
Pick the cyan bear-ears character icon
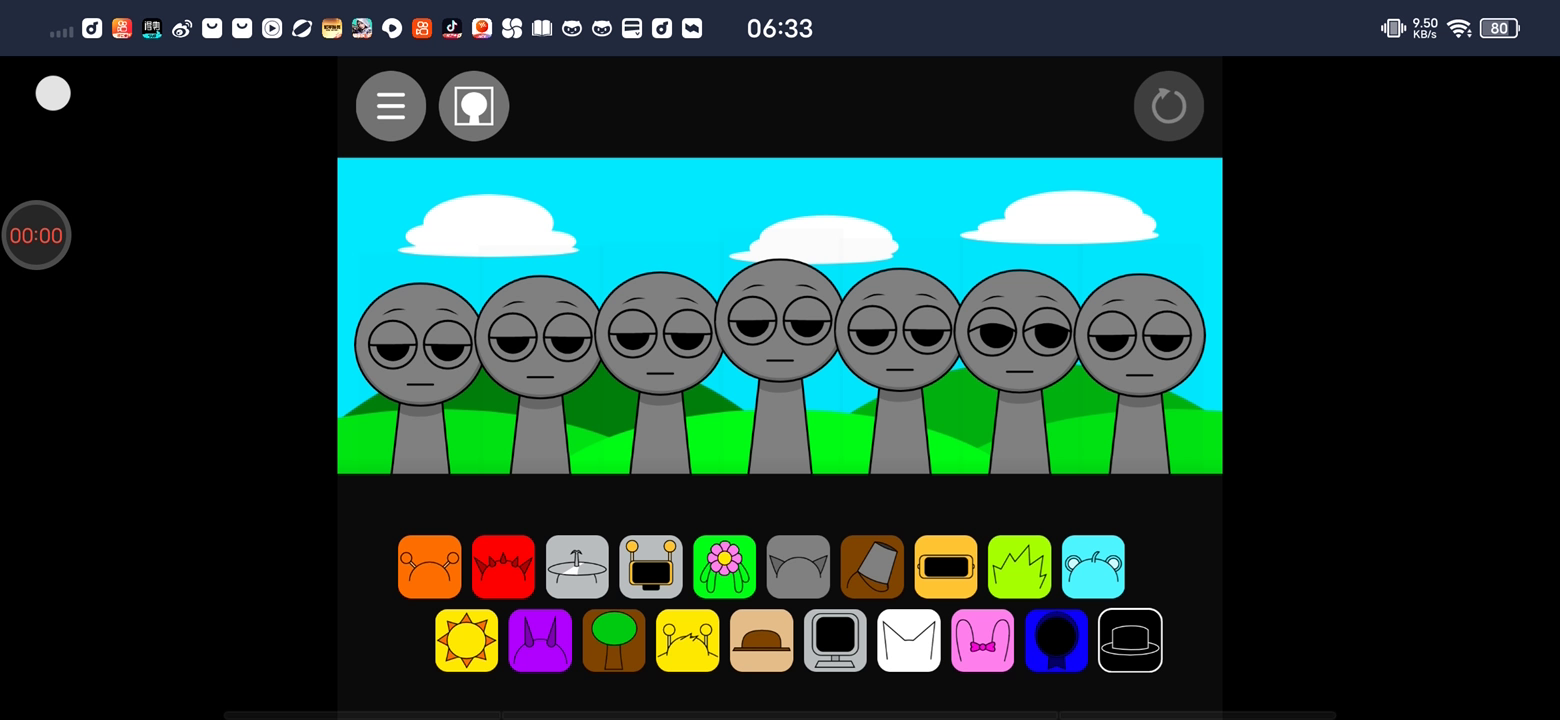point(1093,567)
